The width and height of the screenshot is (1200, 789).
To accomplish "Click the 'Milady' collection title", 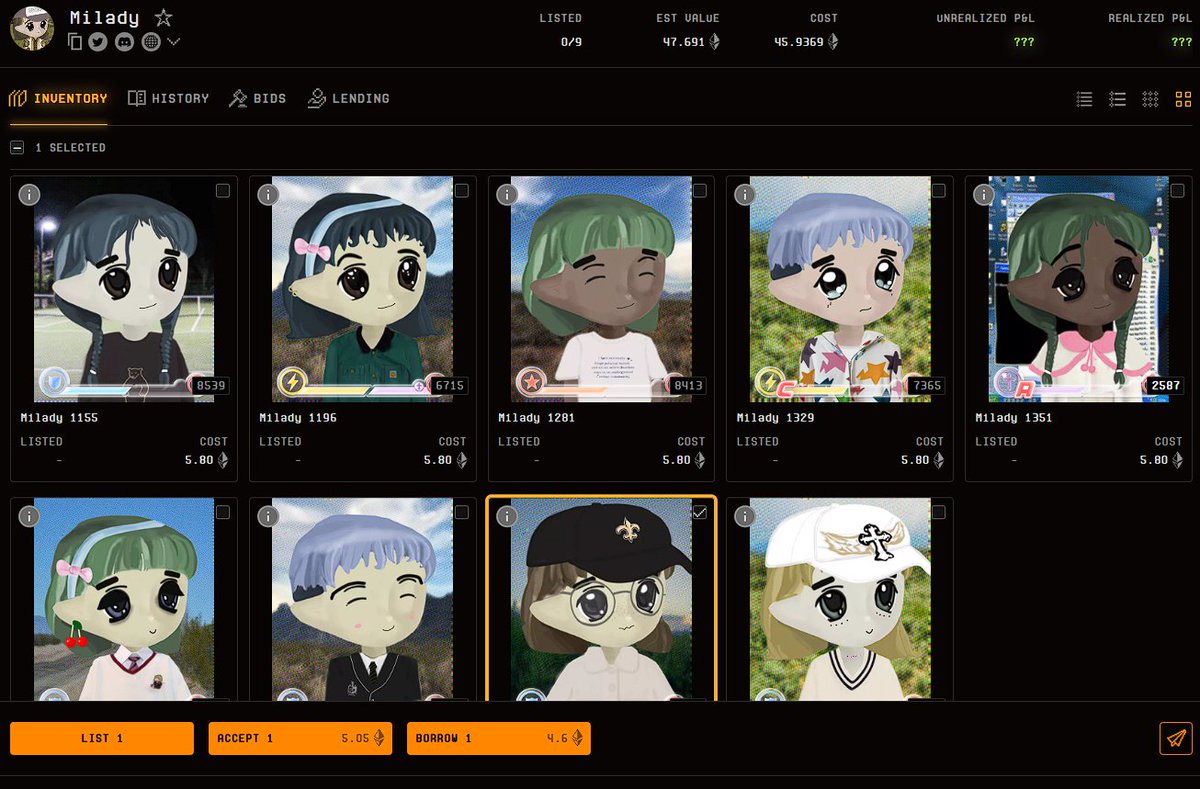I will pyautogui.click(x=104, y=18).
